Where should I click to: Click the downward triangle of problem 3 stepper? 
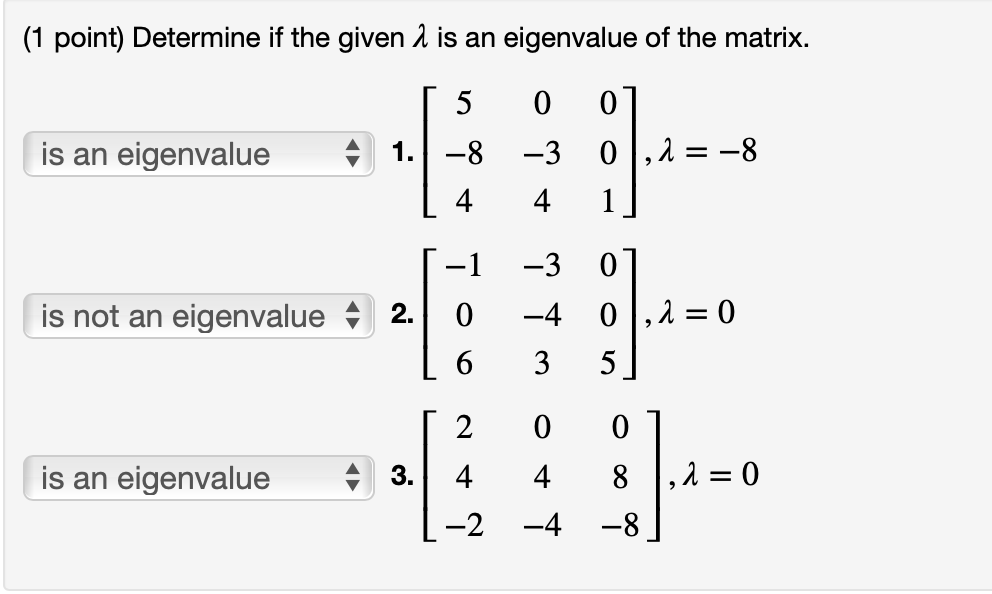coord(353,483)
